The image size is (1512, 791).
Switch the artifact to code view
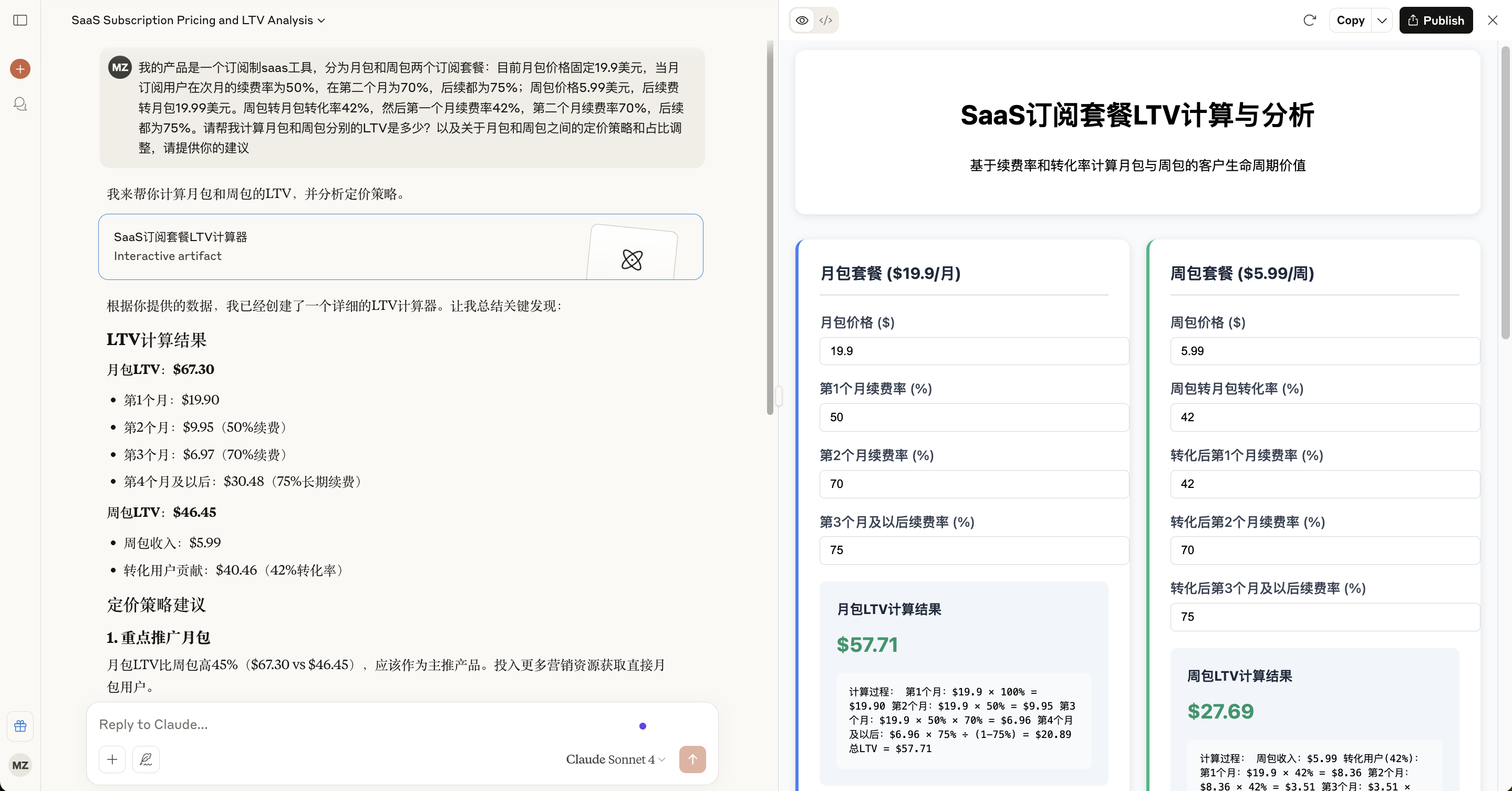tap(826, 20)
